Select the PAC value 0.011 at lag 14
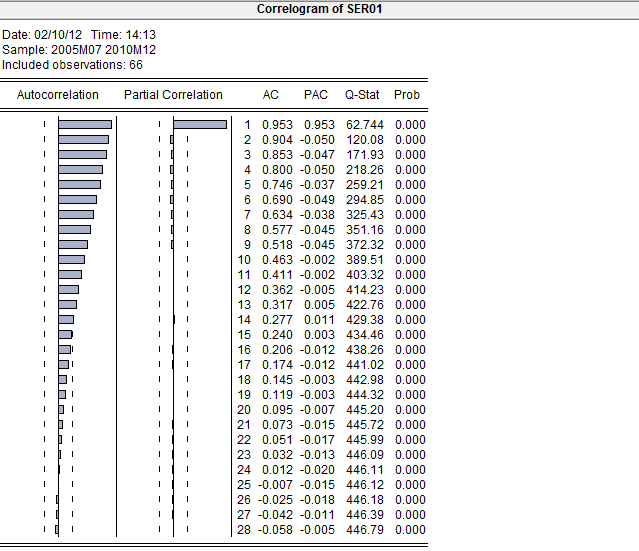This screenshot has height=551, width=639. point(318,320)
